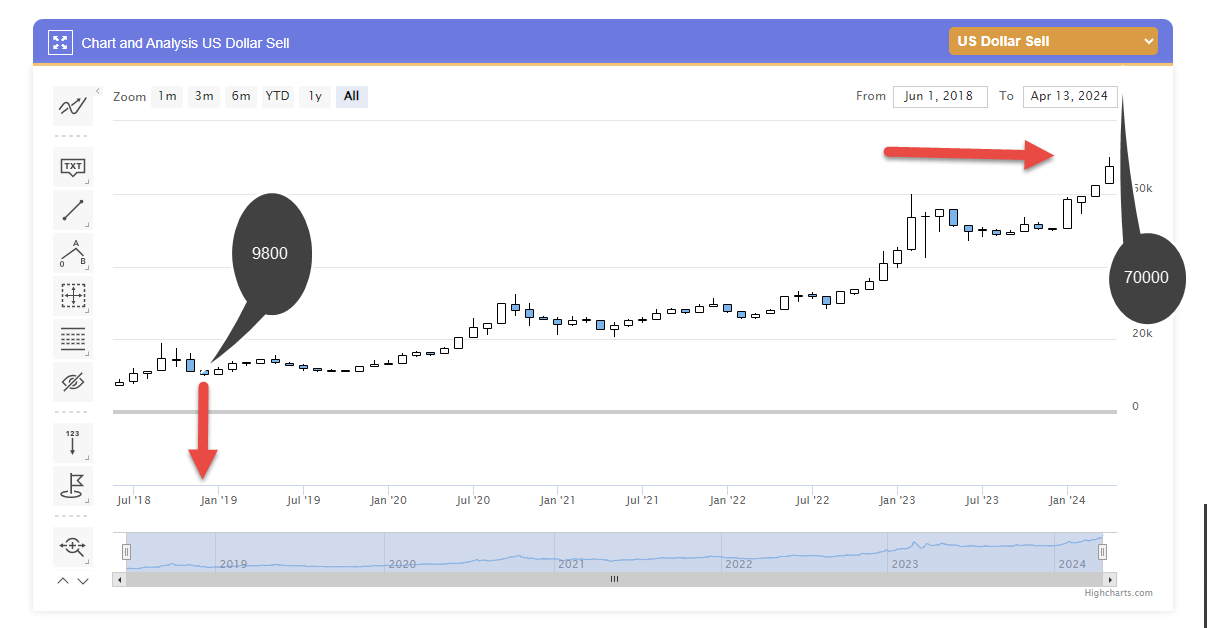The height and width of the screenshot is (628, 1207).
Task: Click the 2019 label in navigator
Action: [x=233, y=564]
